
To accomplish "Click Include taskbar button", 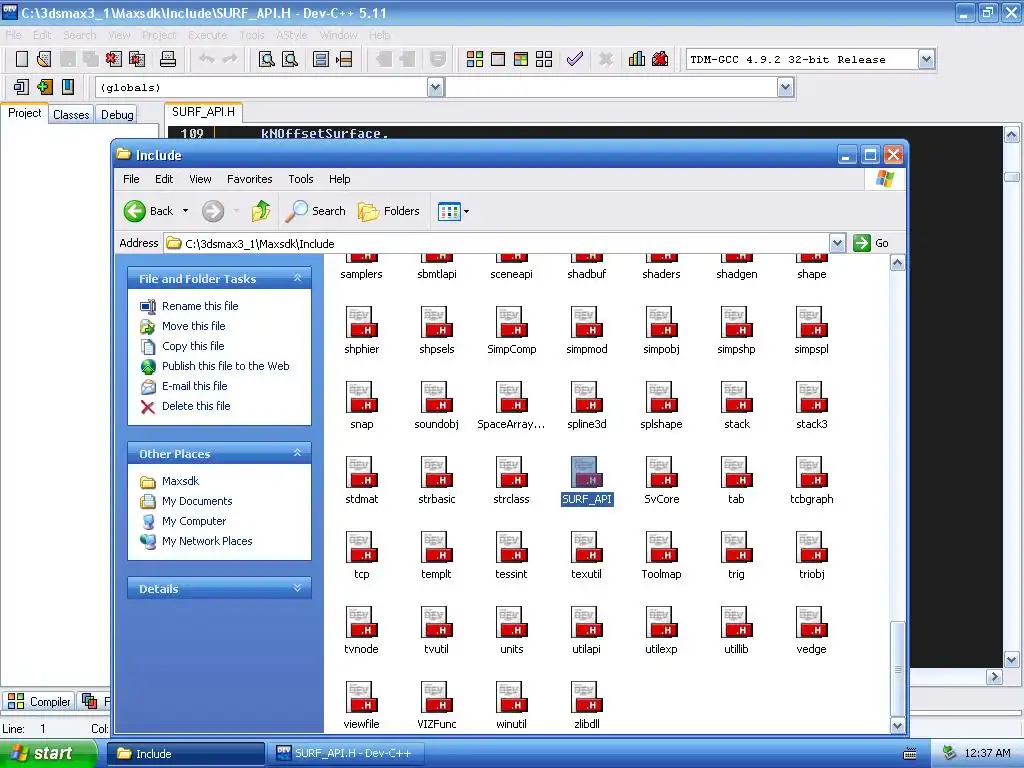I will click(185, 754).
